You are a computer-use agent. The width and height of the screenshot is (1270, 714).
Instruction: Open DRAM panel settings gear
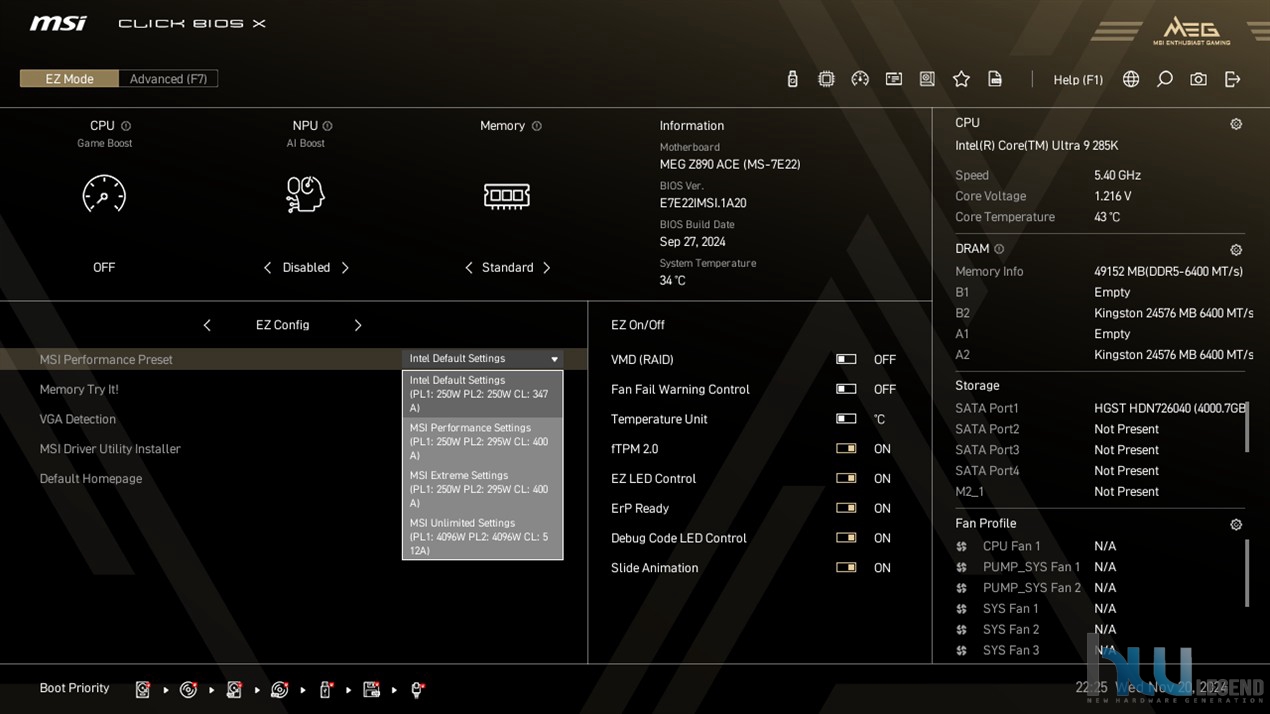click(1236, 250)
